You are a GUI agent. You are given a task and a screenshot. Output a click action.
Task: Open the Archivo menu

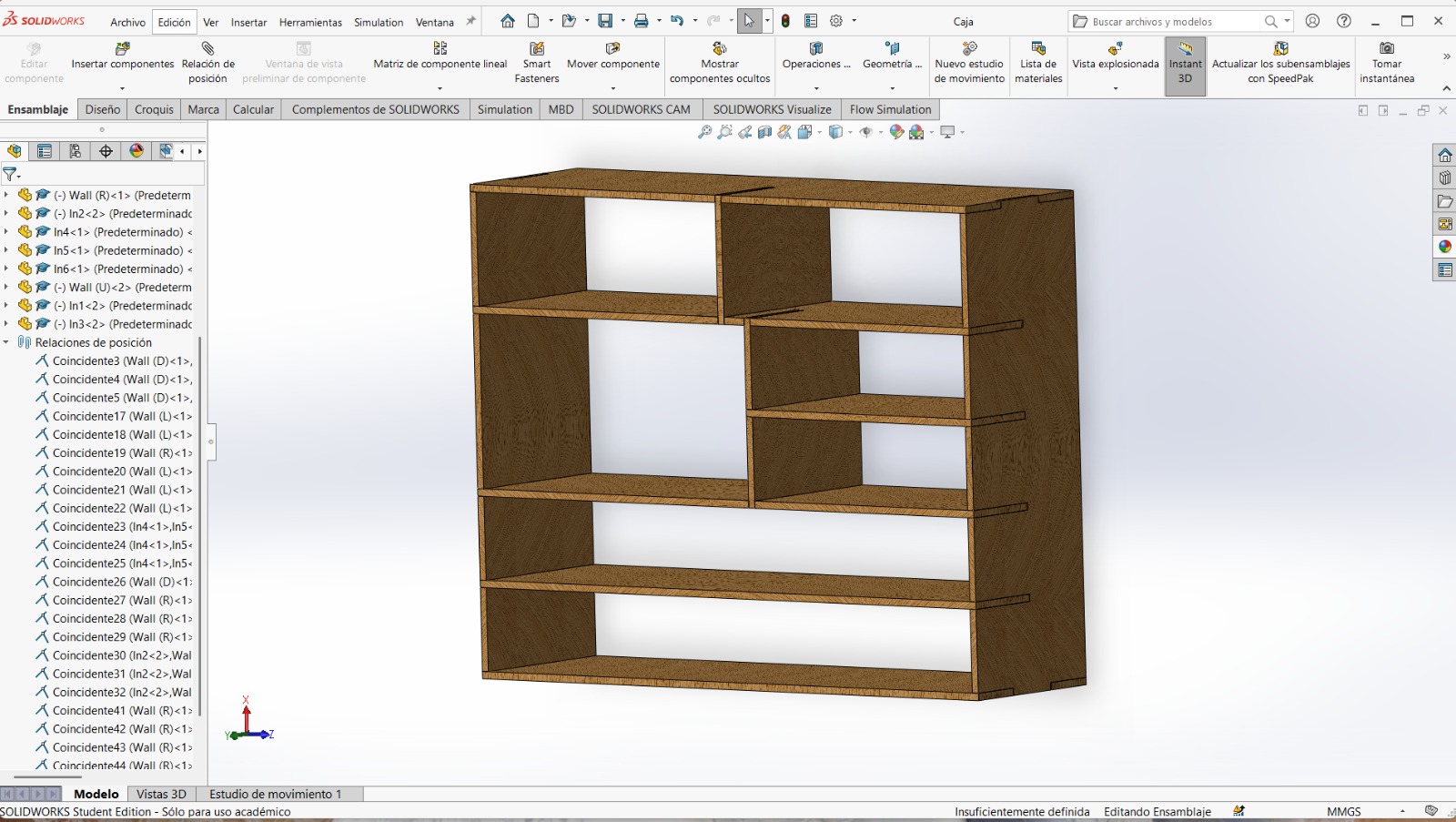click(128, 22)
